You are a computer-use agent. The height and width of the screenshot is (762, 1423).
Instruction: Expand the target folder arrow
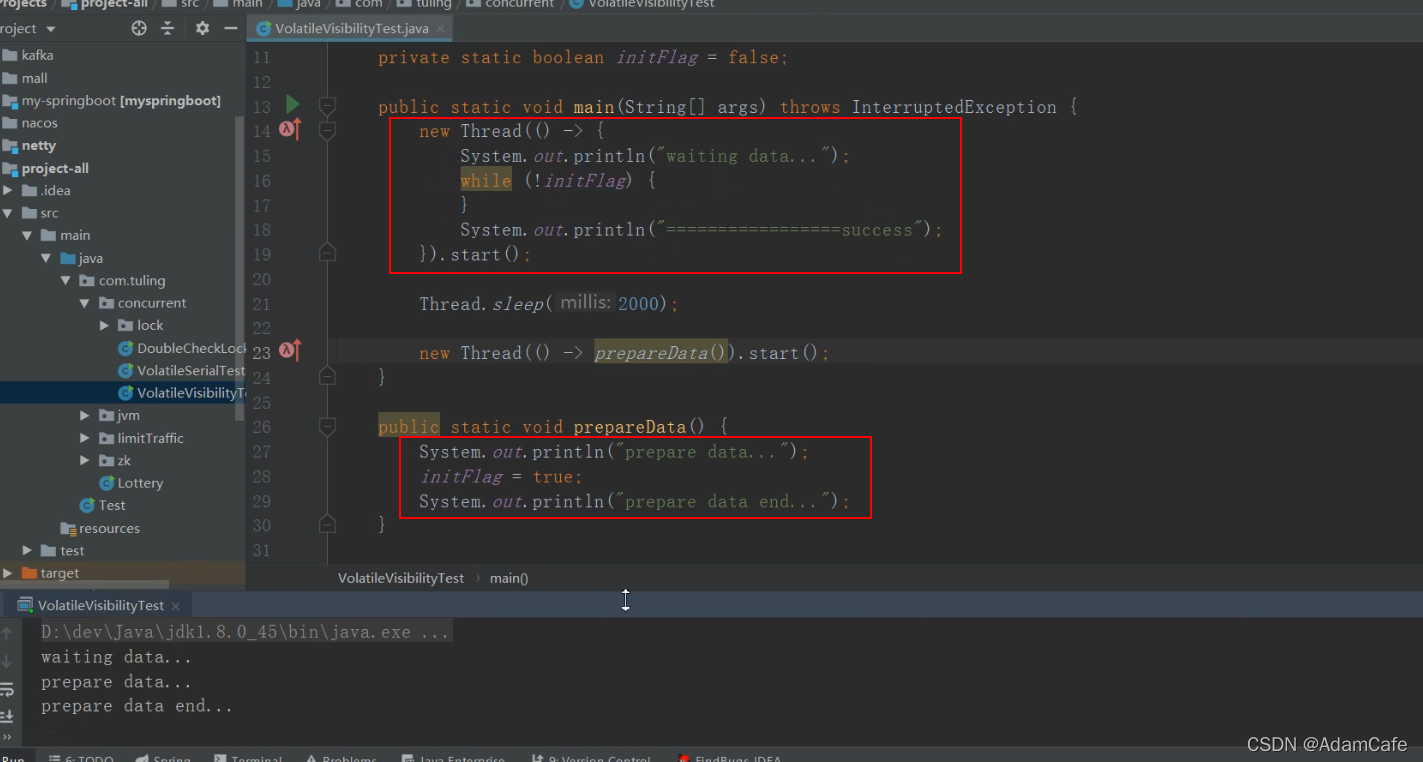8,573
